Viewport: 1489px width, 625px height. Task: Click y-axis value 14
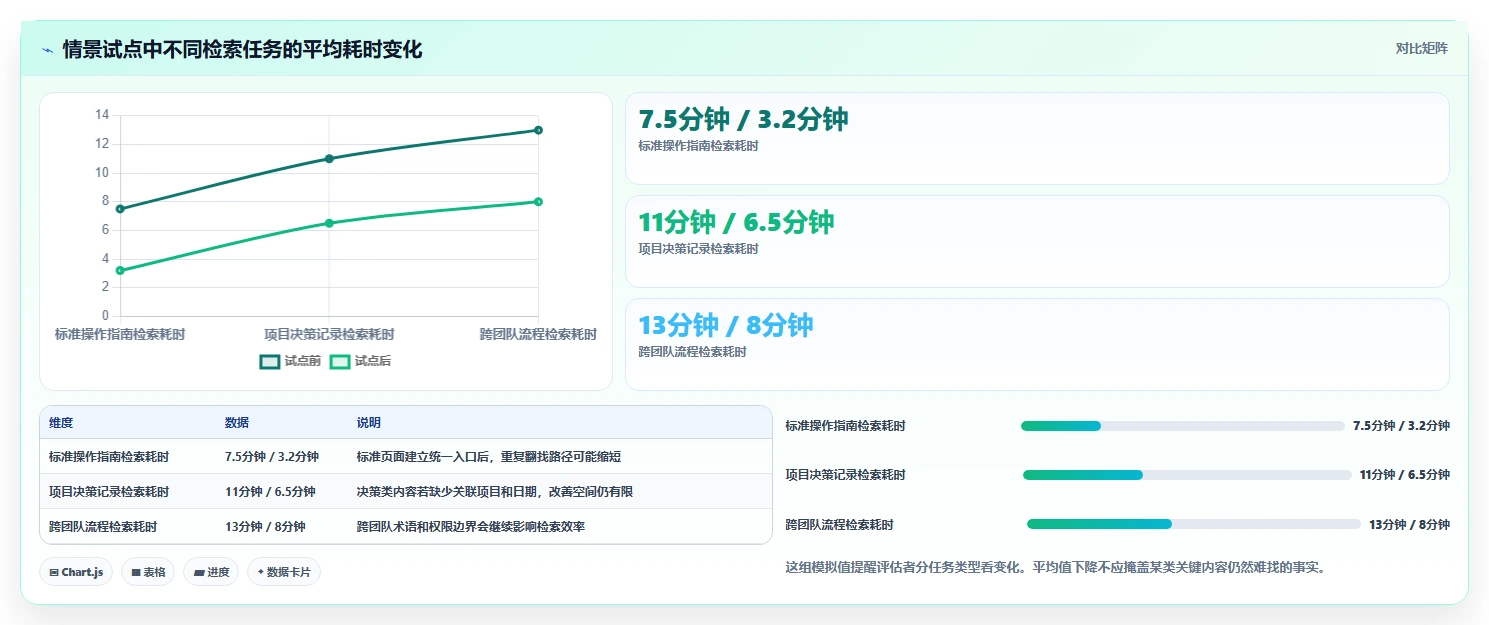[x=102, y=115]
